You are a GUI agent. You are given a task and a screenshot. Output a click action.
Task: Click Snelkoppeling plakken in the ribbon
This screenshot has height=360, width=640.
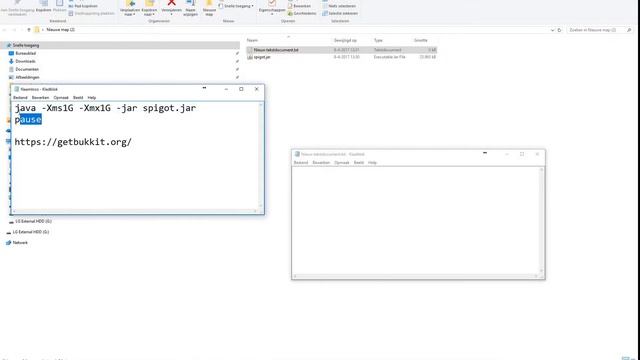coord(91,13)
